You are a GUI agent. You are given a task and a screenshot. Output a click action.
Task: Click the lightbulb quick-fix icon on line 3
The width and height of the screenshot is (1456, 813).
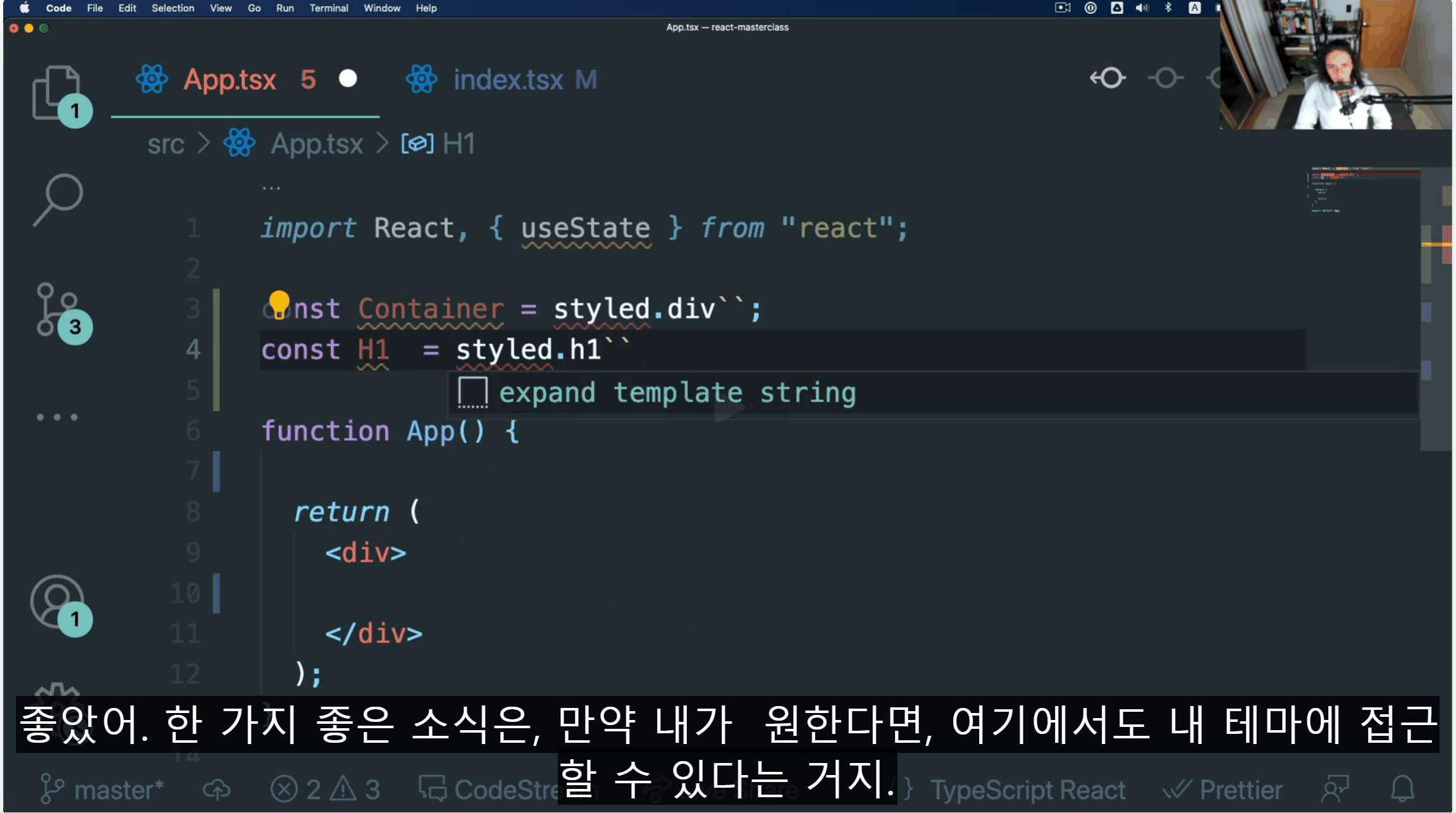click(x=279, y=306)
